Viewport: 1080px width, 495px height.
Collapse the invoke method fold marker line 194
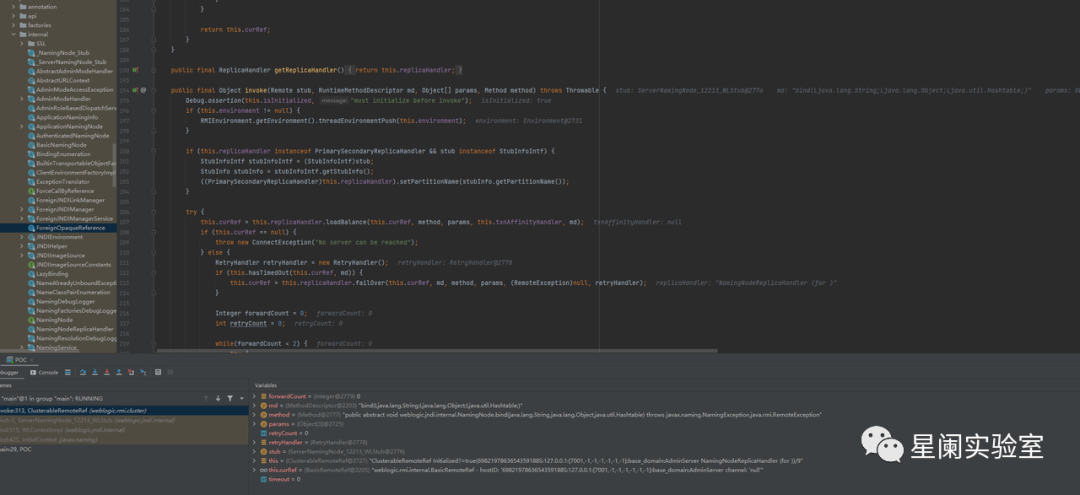click(153, 90)
